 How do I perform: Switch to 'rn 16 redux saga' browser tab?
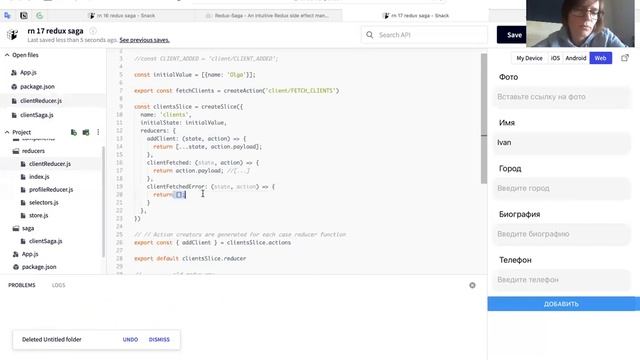[122, 16]
